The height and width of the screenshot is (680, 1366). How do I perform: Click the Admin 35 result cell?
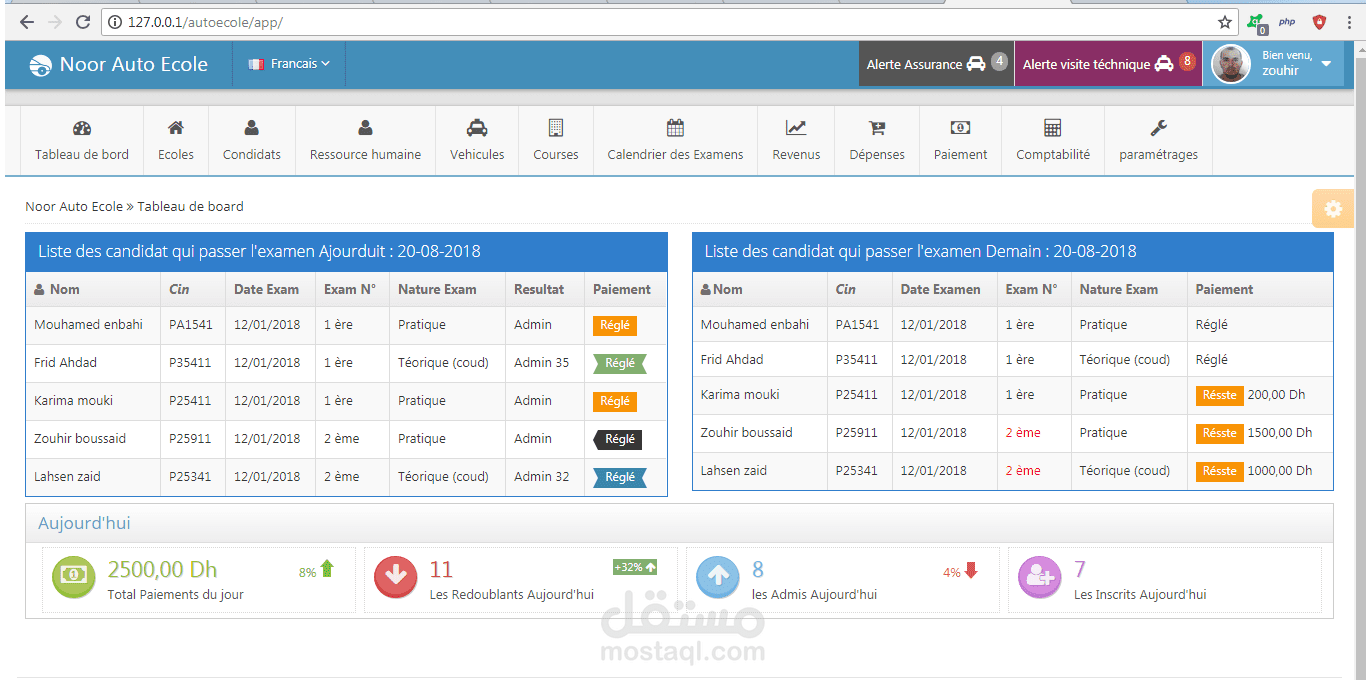pyautogui.click(x=541, y=363)
